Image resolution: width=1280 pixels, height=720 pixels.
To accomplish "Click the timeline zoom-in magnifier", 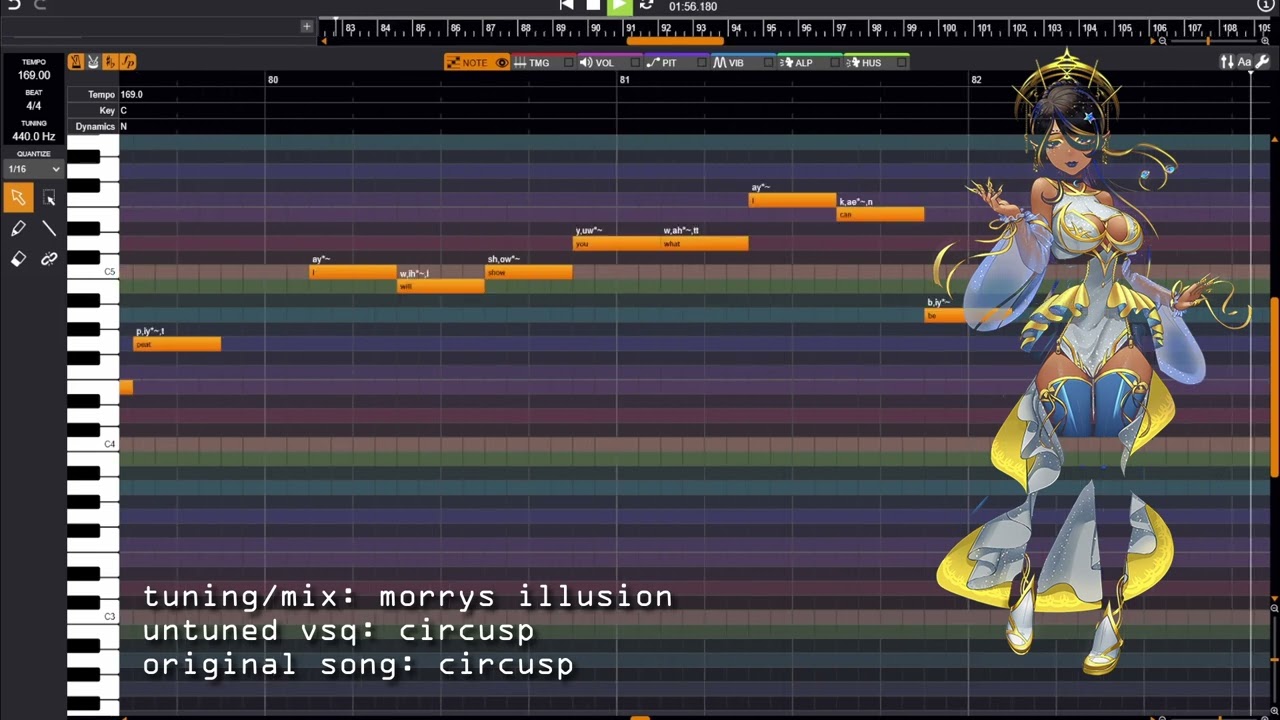I will [1265, 41].
